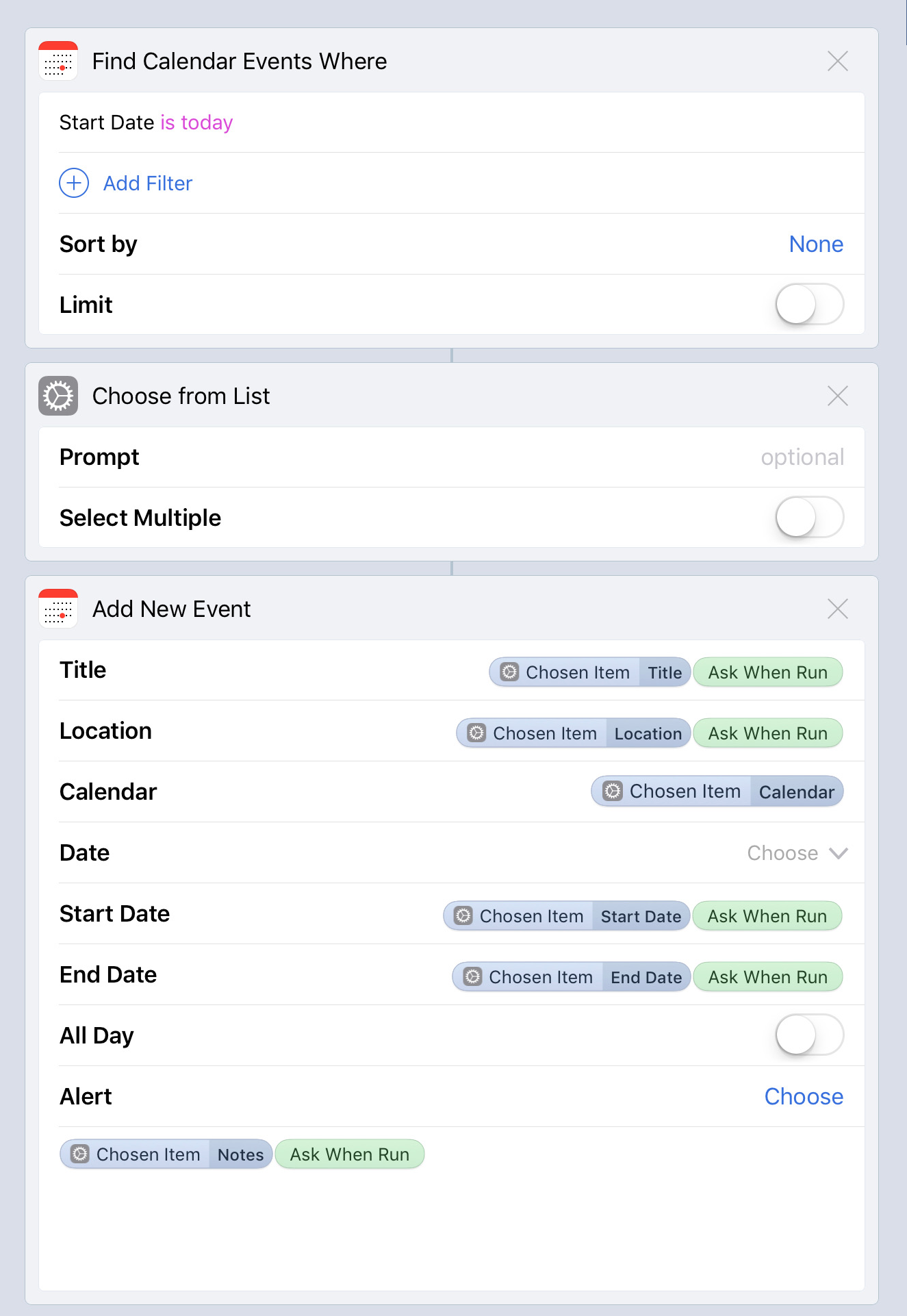The image size is (907, 1316).
Task: Turn on Select Multiple switch
Action: 809,518
